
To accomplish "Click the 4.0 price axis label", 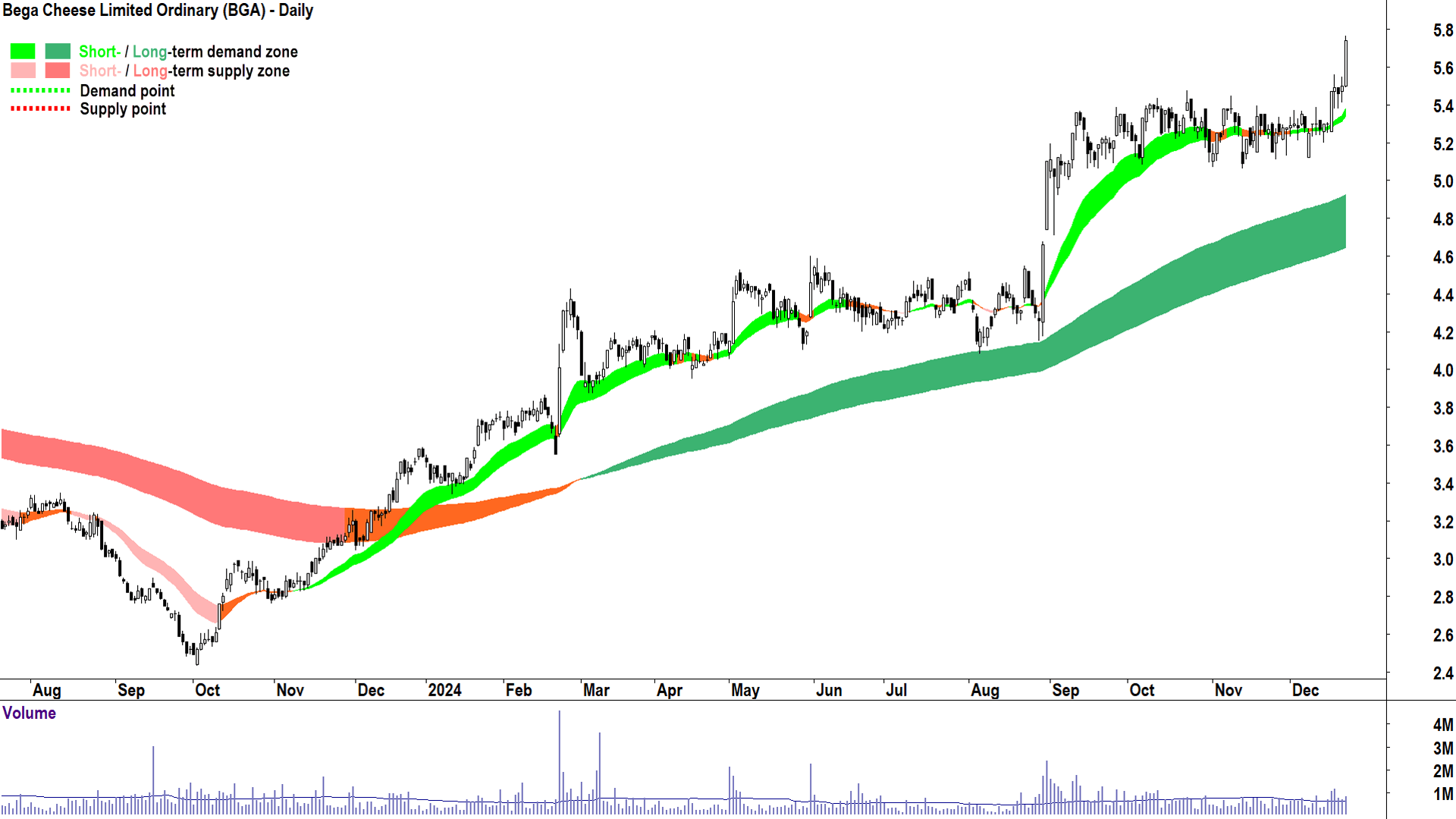I will tap(1443, 371).
